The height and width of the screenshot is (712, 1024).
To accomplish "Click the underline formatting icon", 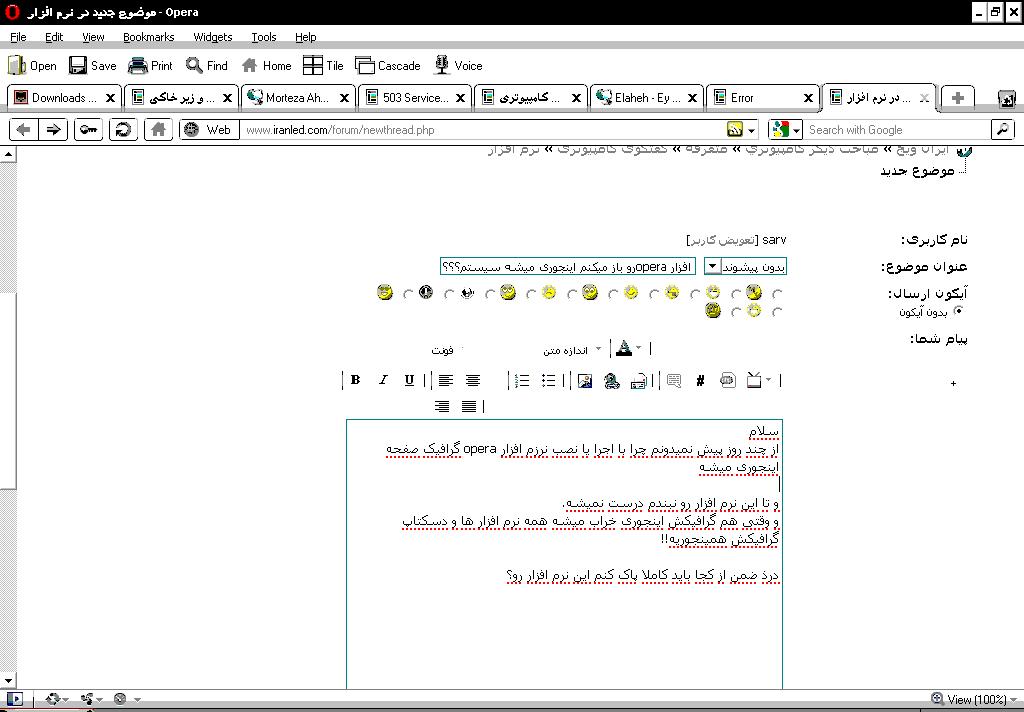I will 409,380.
